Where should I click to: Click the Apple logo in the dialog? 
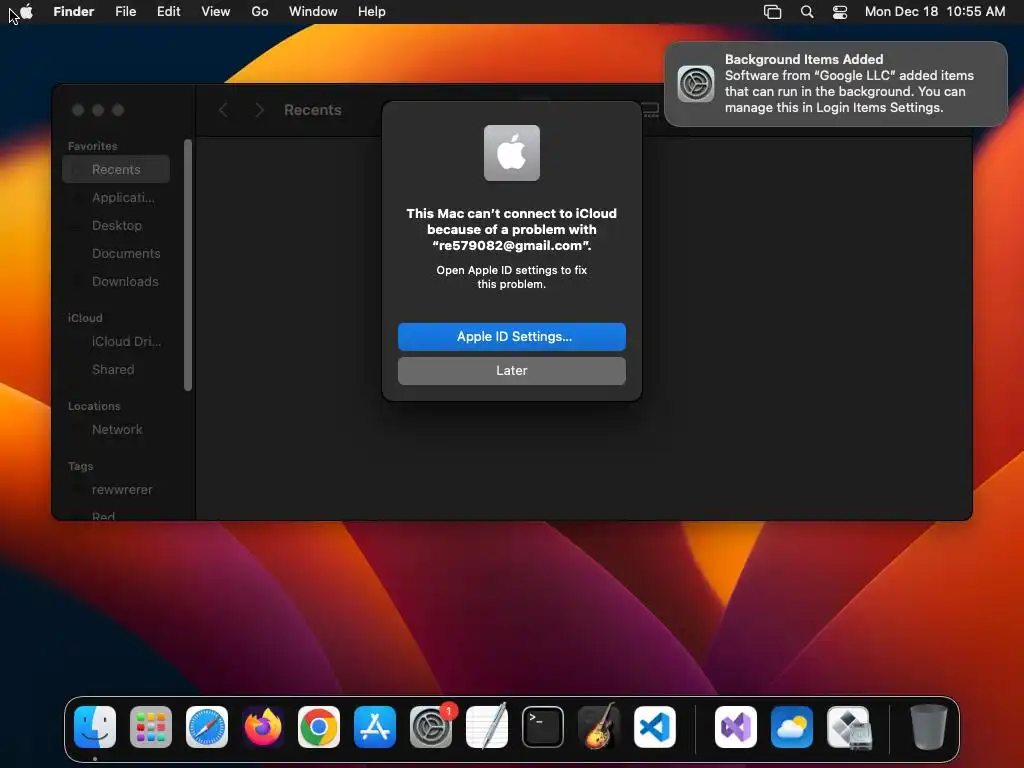[512, 153]
